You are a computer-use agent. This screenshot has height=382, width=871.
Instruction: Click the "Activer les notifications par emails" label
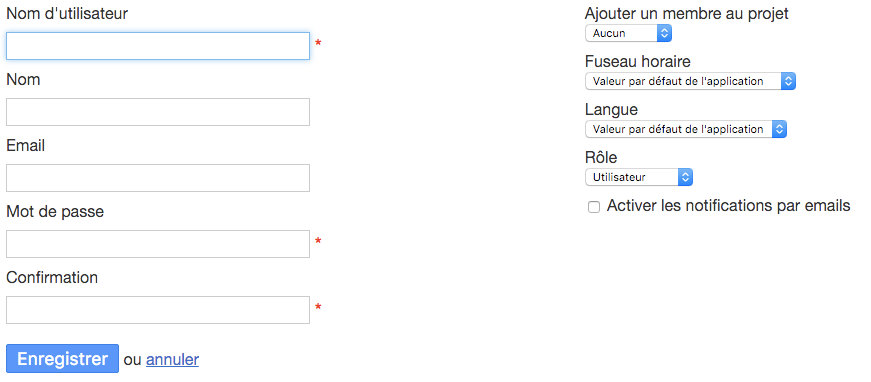[x=728, y=206]
